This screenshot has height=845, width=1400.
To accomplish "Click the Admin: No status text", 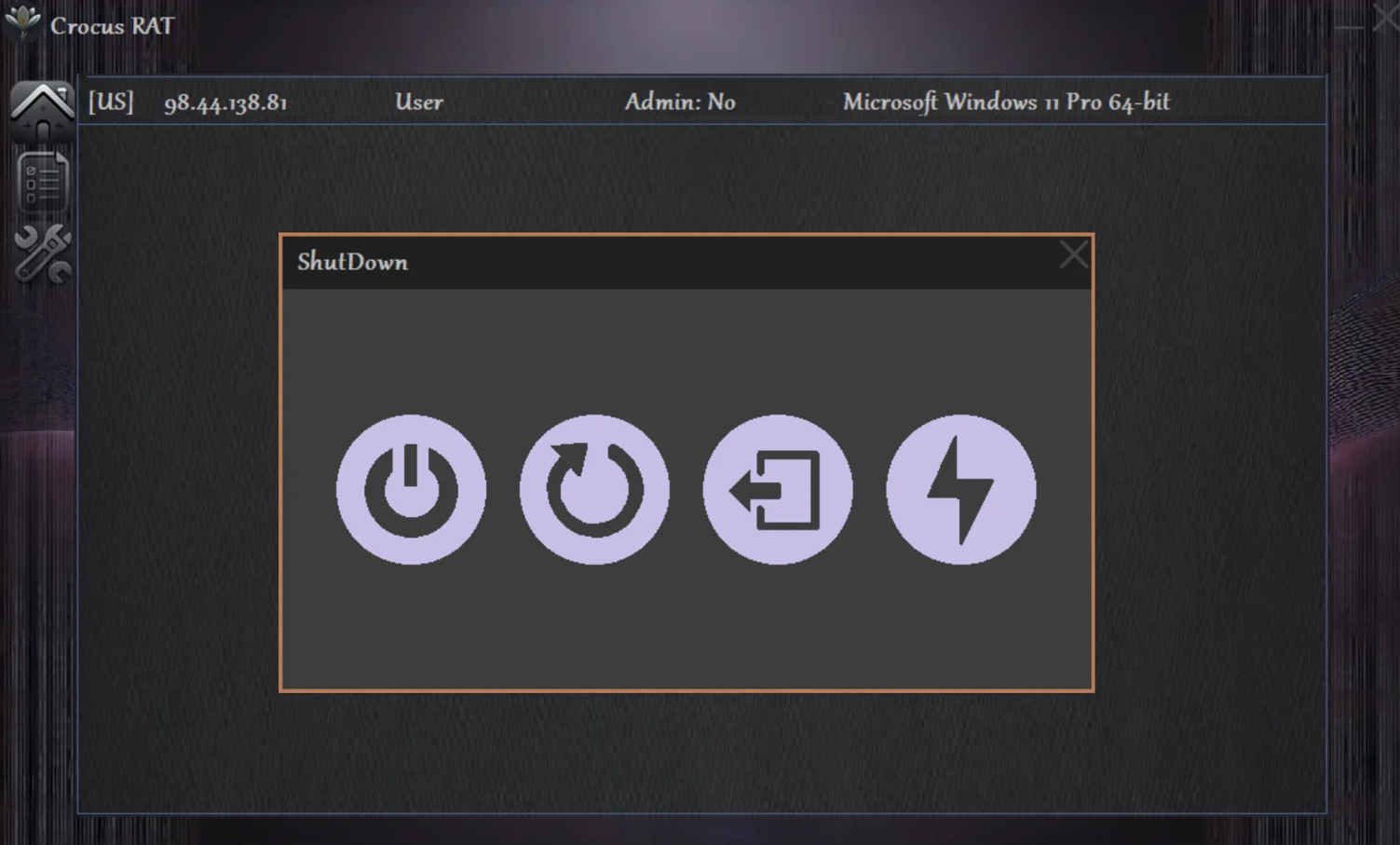I will 679,102.
